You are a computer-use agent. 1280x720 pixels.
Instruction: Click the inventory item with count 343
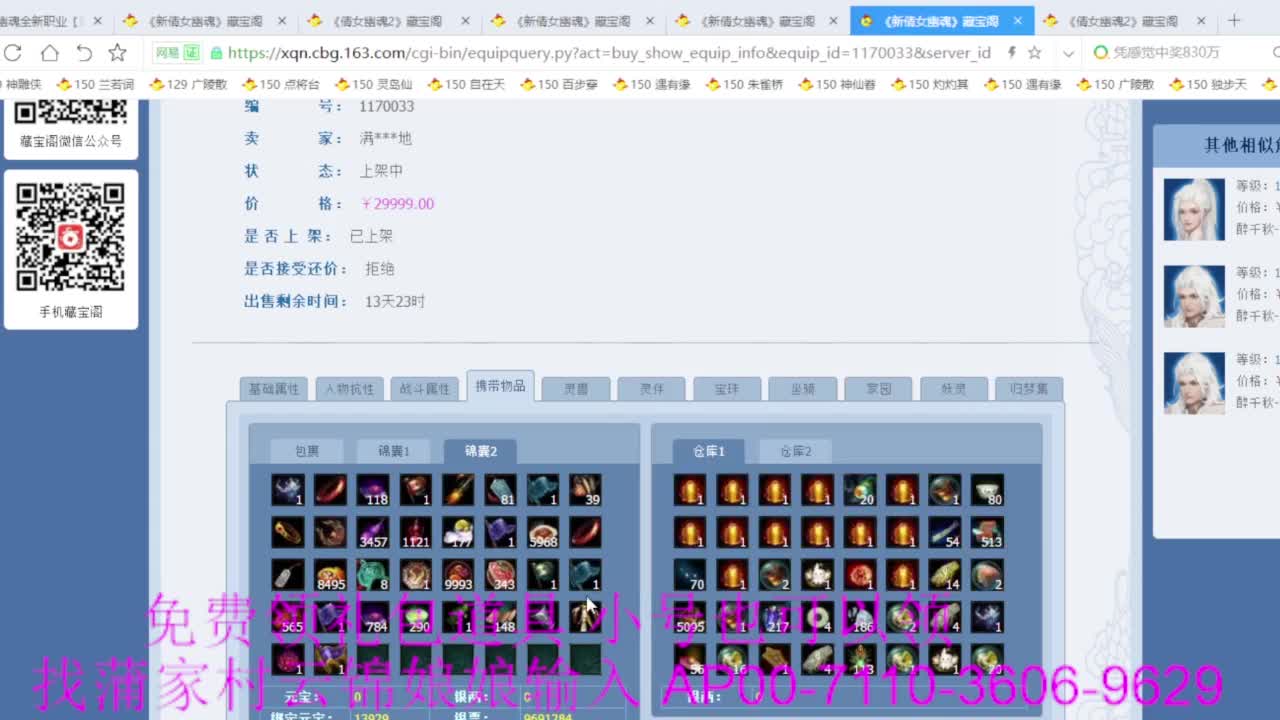(x=501, y=575)
